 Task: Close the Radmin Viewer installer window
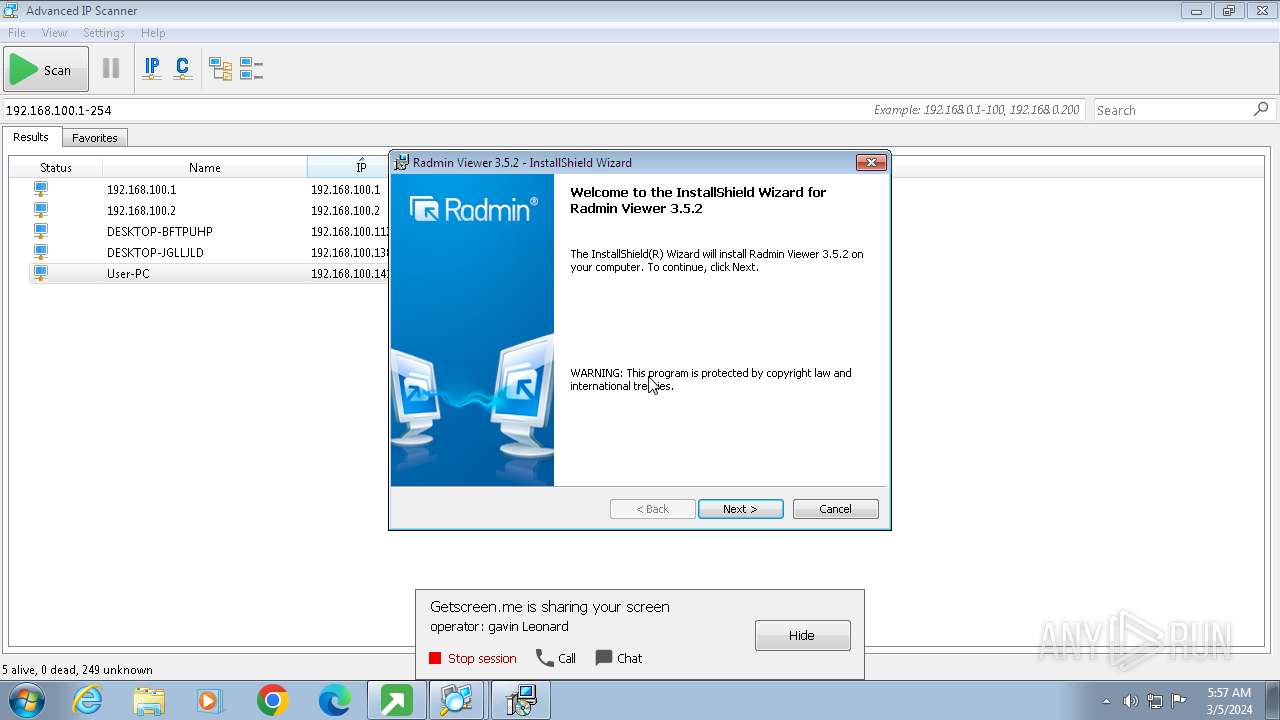tap(871, 162)
